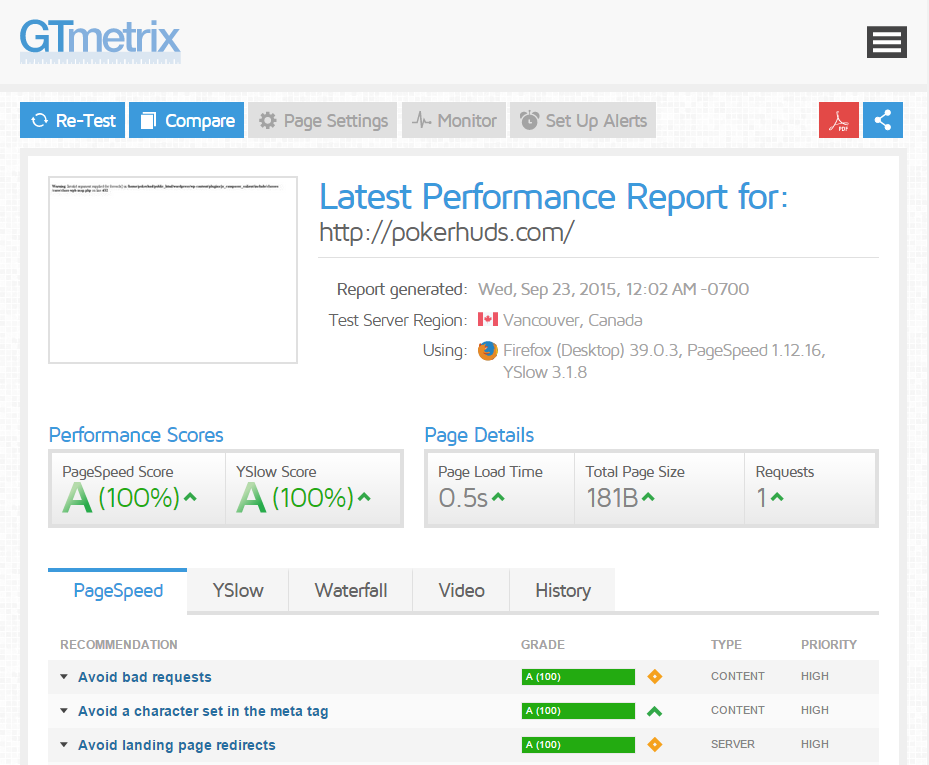The width and height of the screenshot is (929, 765).
Task: Click the grade bar for landing page redirects
Action: pos(578,745)
